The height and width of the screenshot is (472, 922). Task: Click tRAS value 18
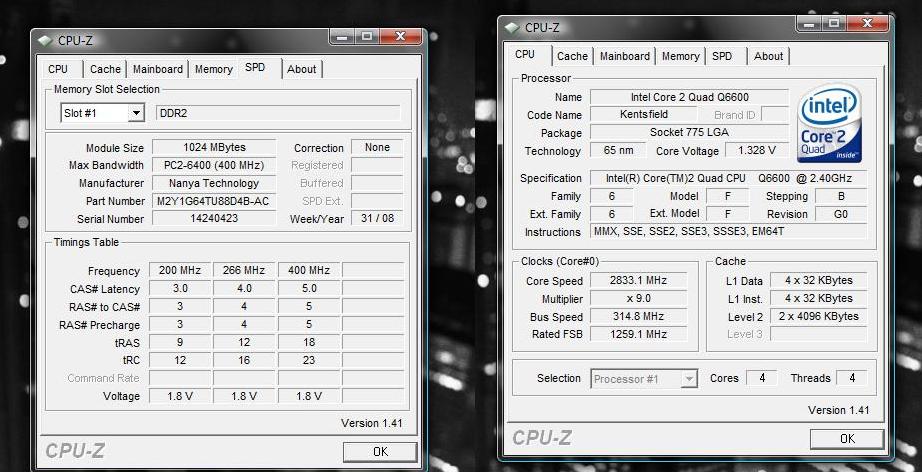coord(309,342)
